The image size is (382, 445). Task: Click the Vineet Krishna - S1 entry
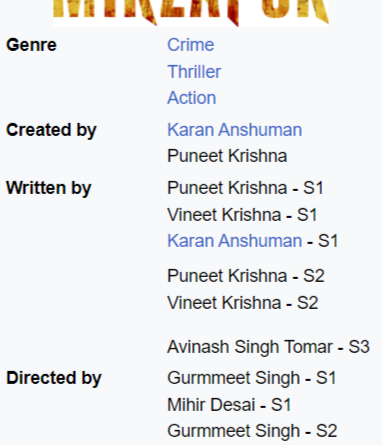pyautogui.click(x=242, y=215)
